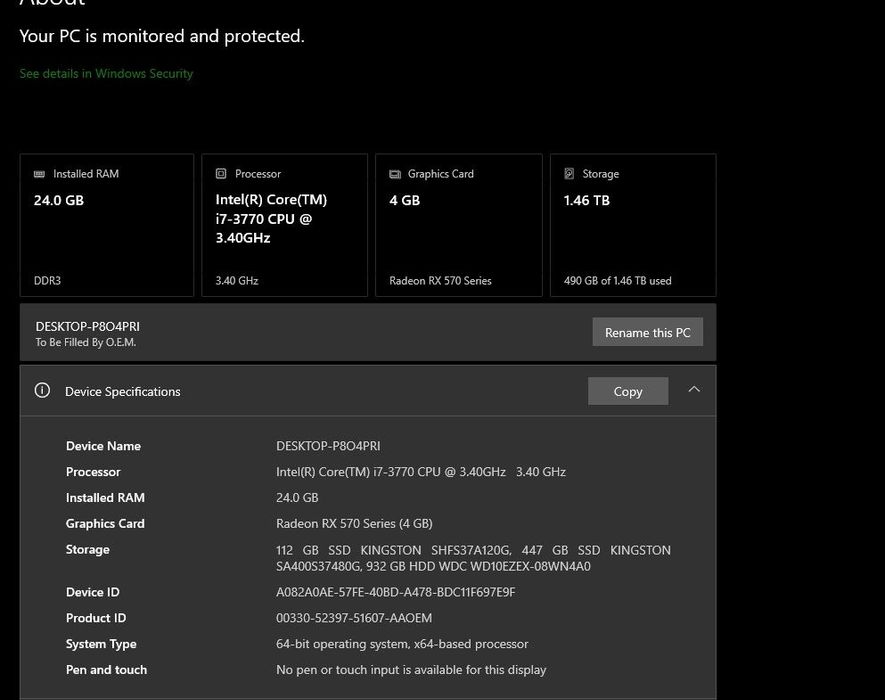Select the DDR3 label in RAM card

tap(47, 281)
